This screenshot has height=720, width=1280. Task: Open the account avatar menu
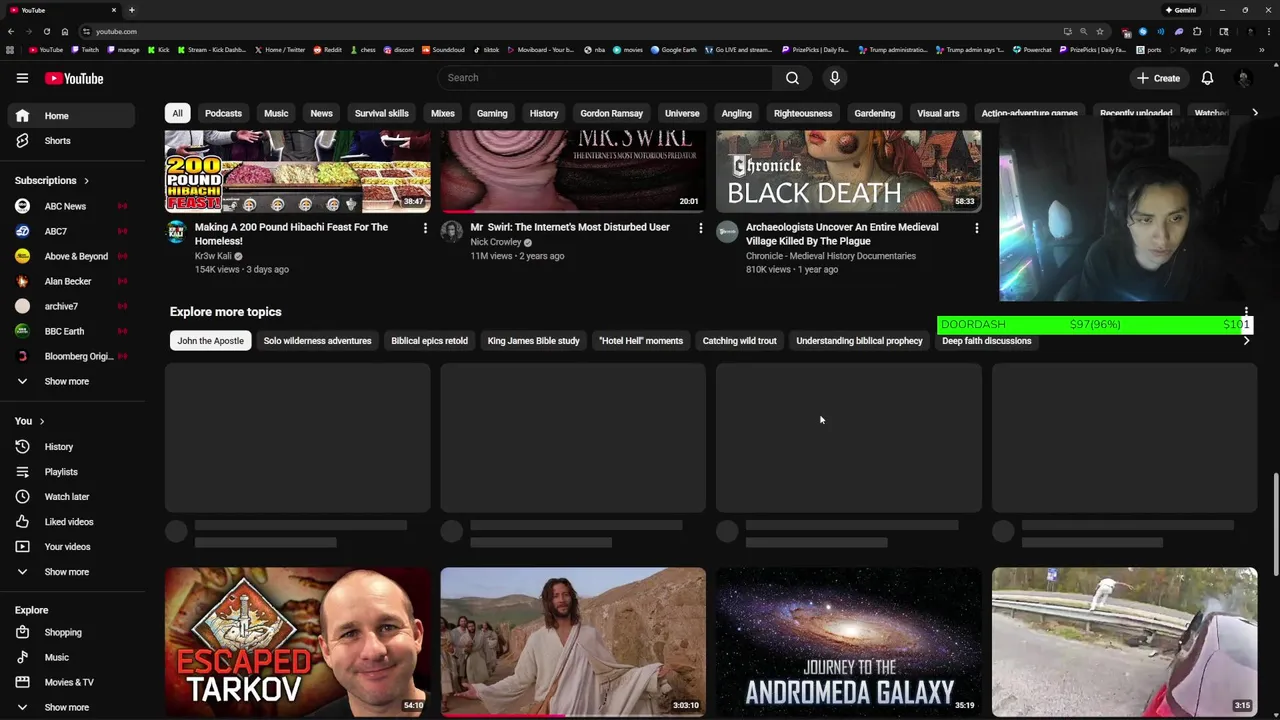(x=1244, y=78)
